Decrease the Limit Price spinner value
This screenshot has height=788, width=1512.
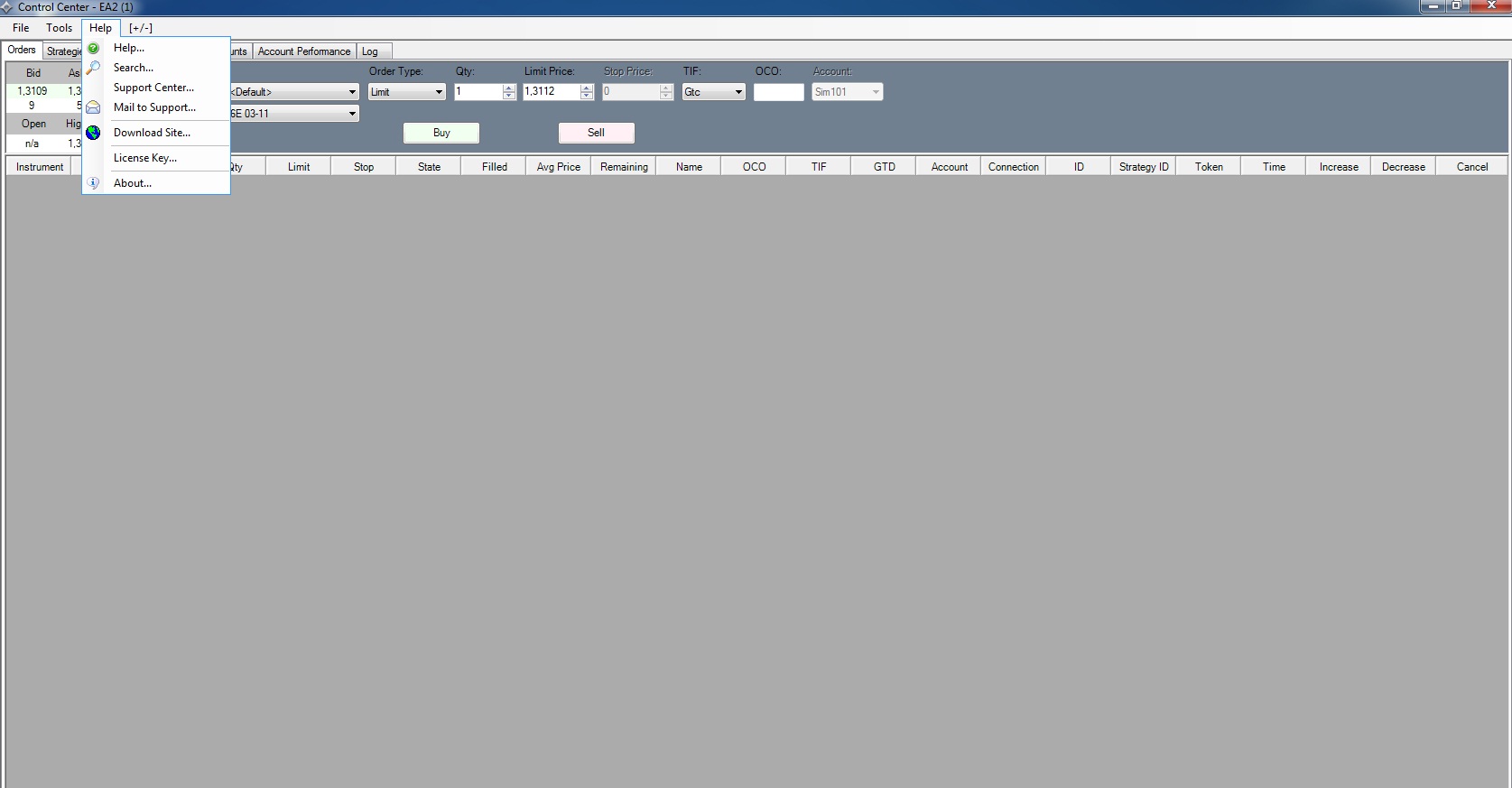[587, 96]
